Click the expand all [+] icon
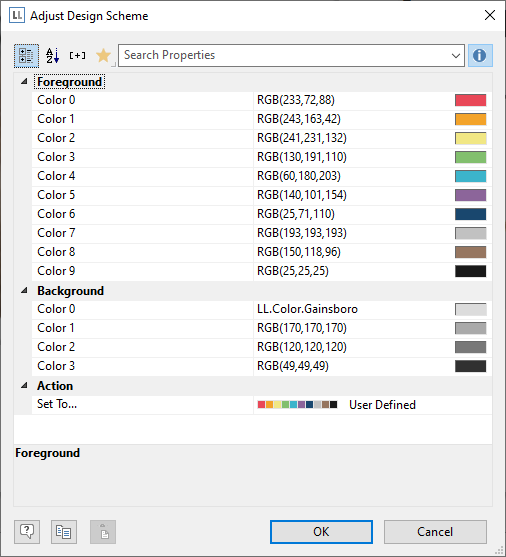Viewport: 506px width, 557px height. (x=77, y=55)
